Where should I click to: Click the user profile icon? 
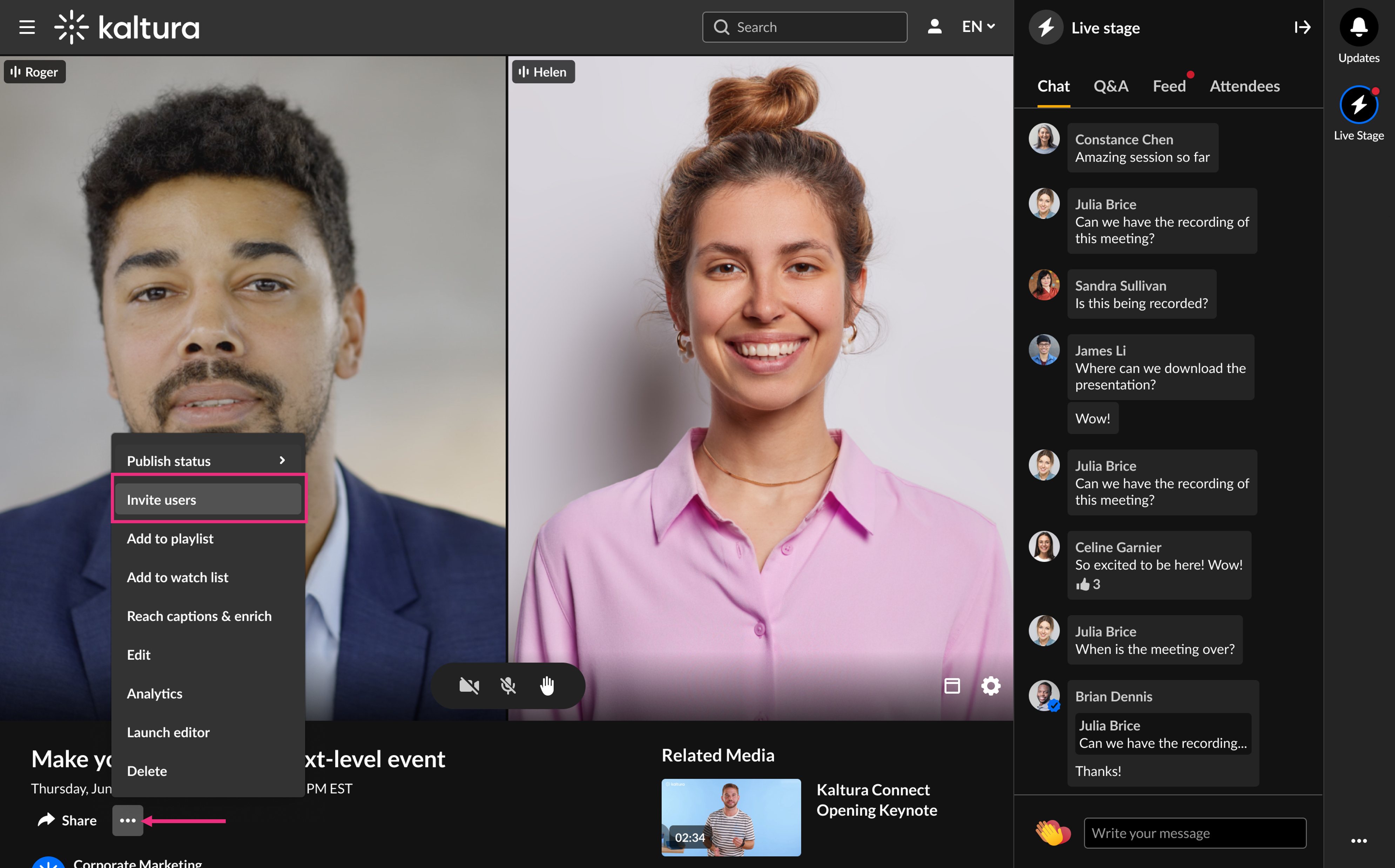[x=934, y=26]
